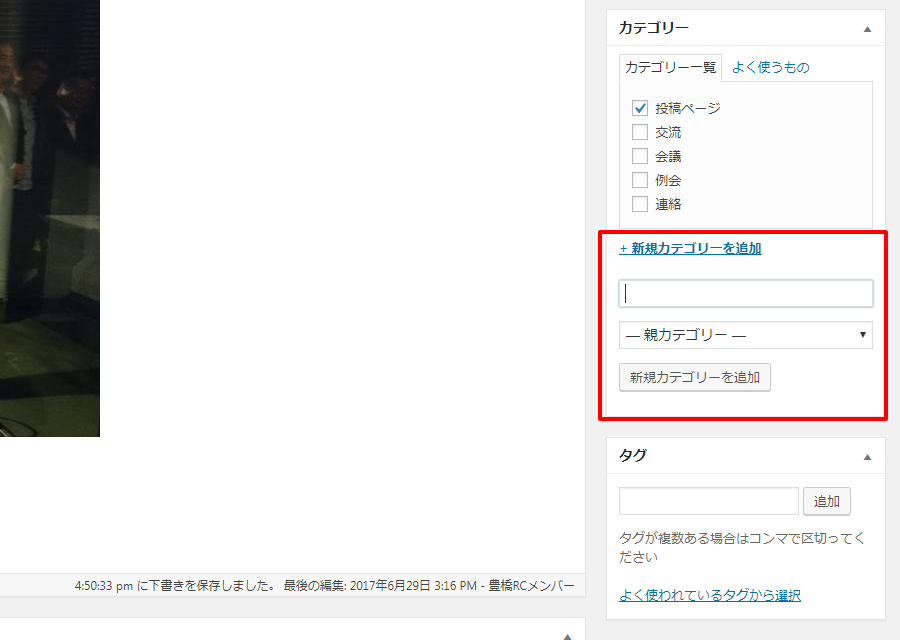Check the 交流 category checkbox

pyautogui.click(x=640, y=132)
